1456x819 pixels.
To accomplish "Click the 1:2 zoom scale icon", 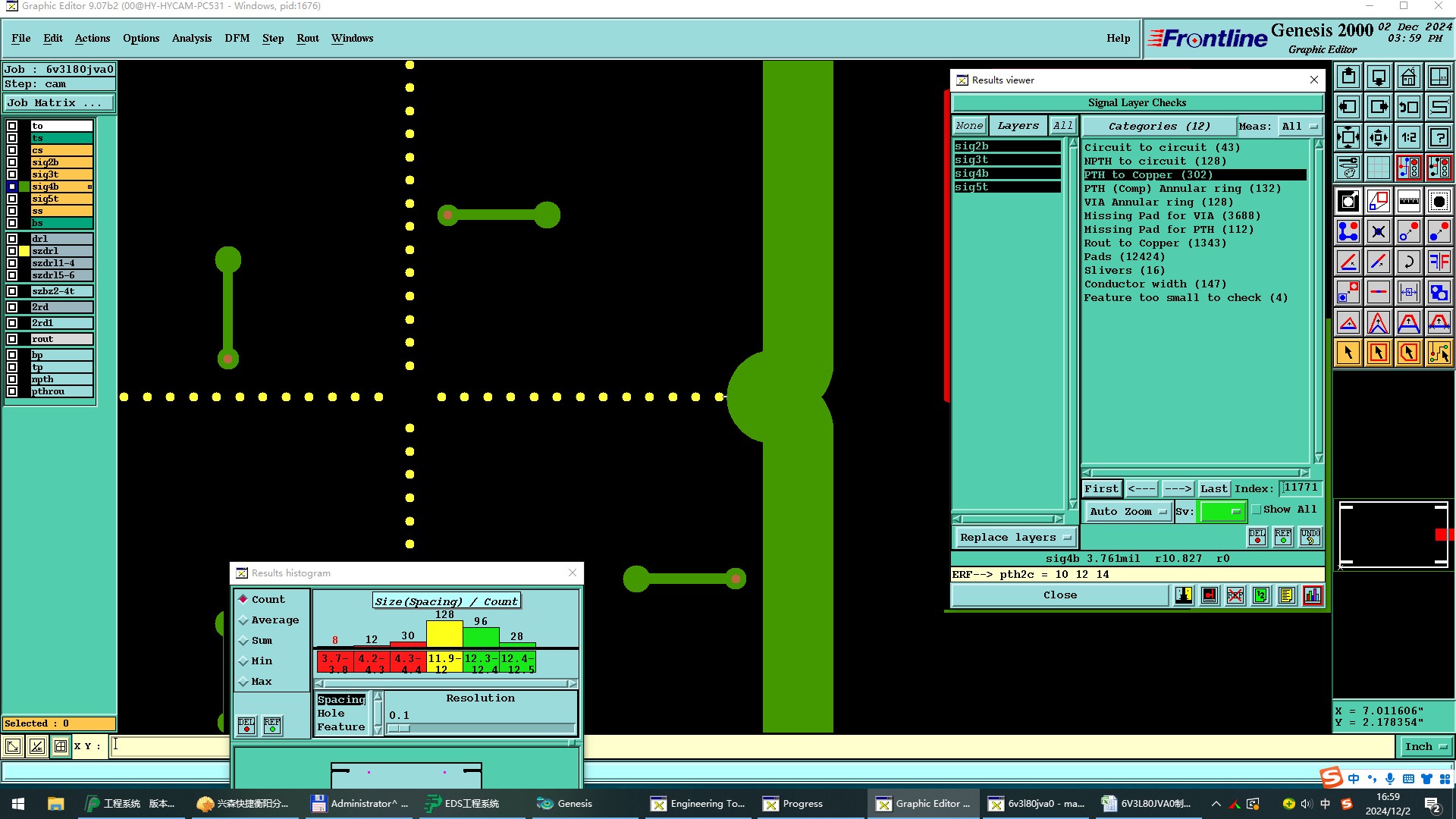I will coord(1408,137).
